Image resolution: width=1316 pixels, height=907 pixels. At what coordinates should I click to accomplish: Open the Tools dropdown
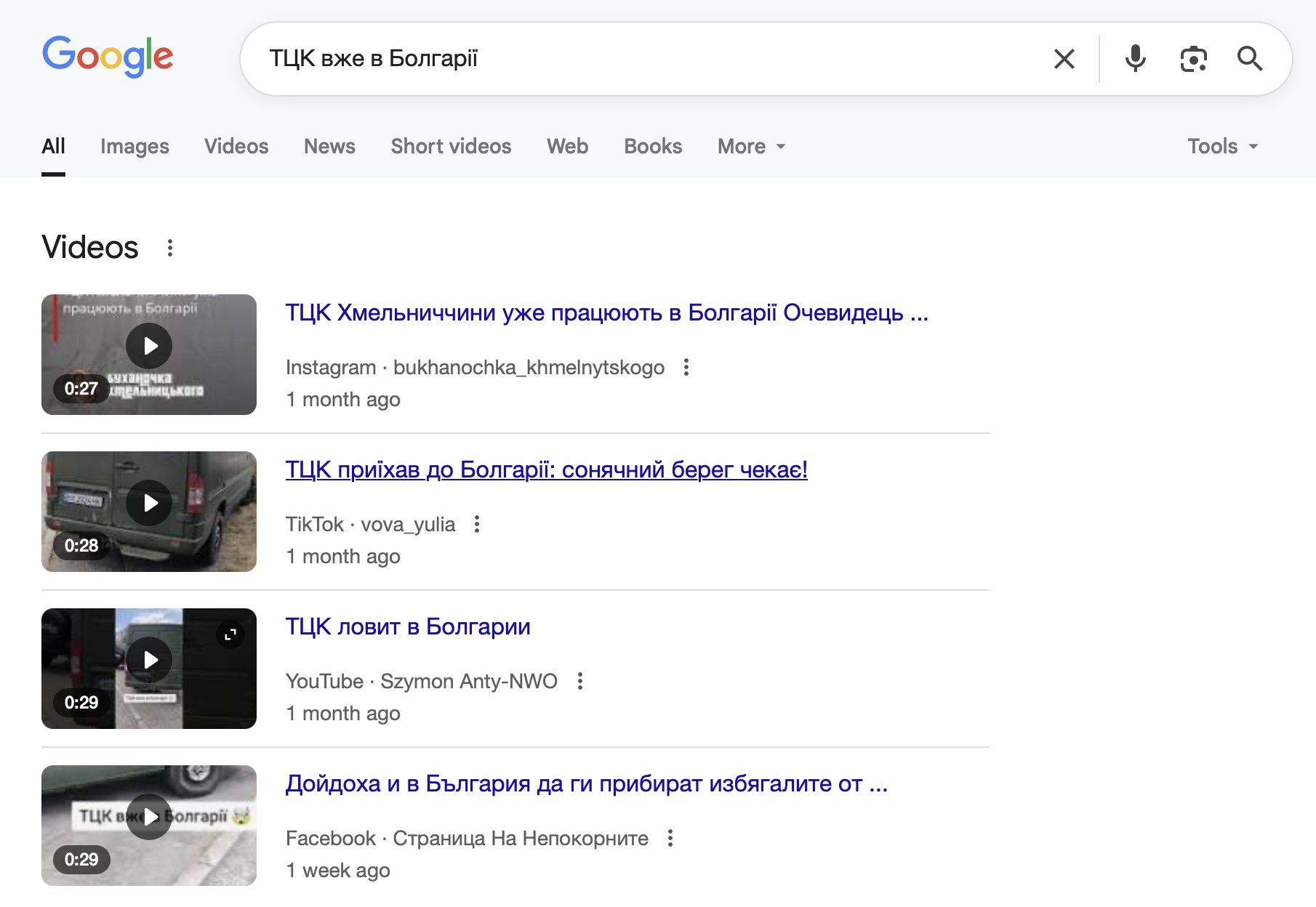click(1222, 146)
